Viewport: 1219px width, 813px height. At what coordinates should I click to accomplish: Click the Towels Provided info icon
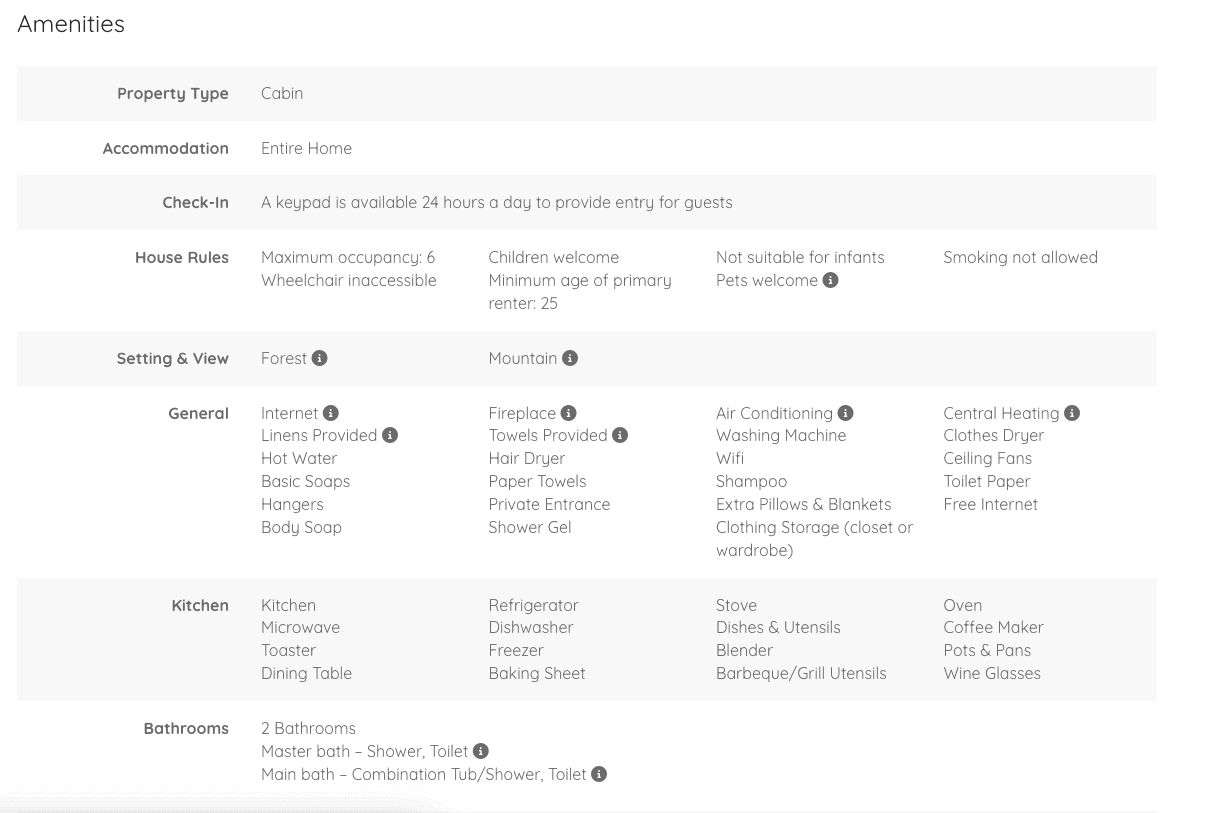pos(620,436)
